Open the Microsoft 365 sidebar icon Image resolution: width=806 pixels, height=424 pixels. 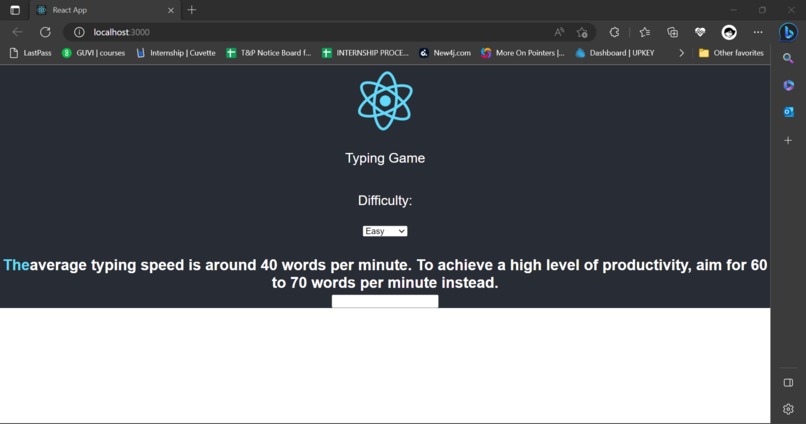pyautogui.click(x=789, y=85)
